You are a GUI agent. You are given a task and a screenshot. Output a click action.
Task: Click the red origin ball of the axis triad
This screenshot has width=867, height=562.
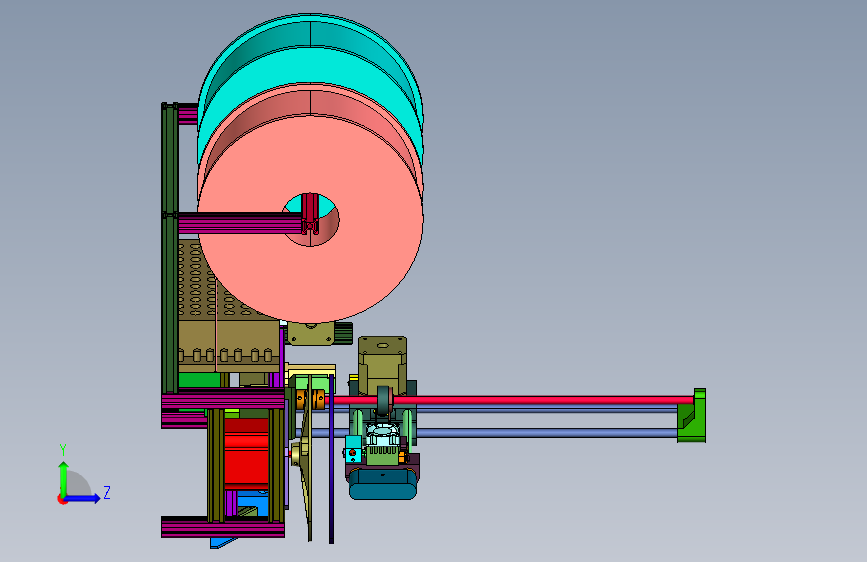(62, 499)
